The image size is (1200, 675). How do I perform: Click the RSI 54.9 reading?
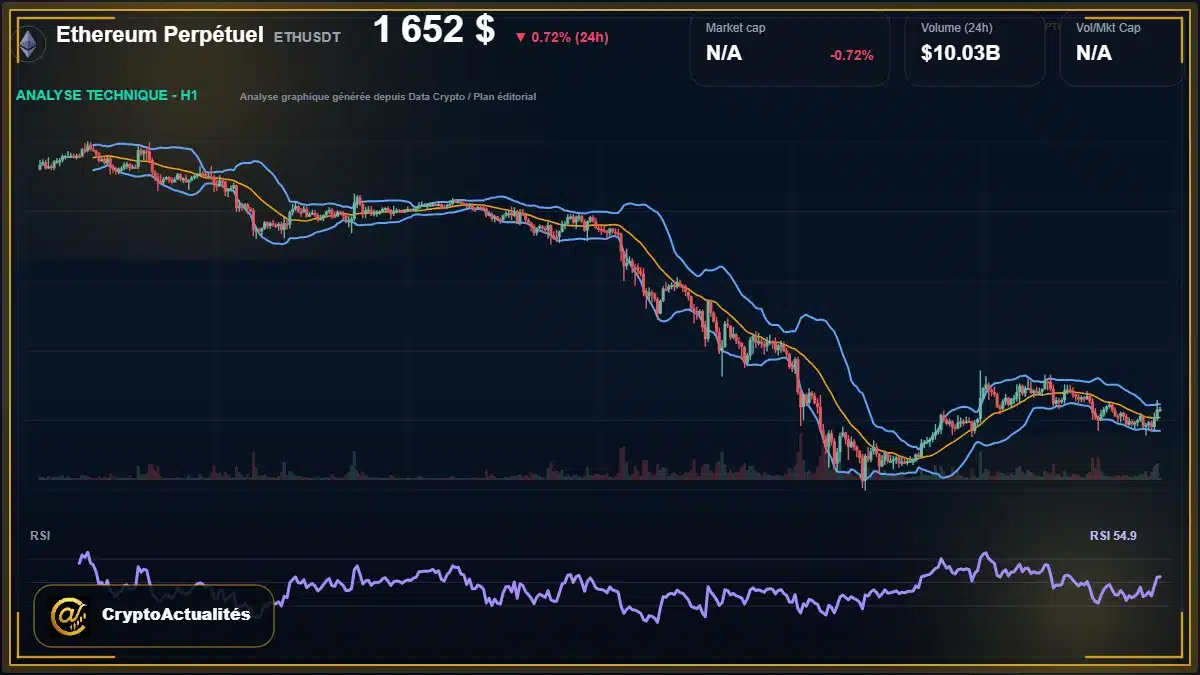pos(1113,536)
